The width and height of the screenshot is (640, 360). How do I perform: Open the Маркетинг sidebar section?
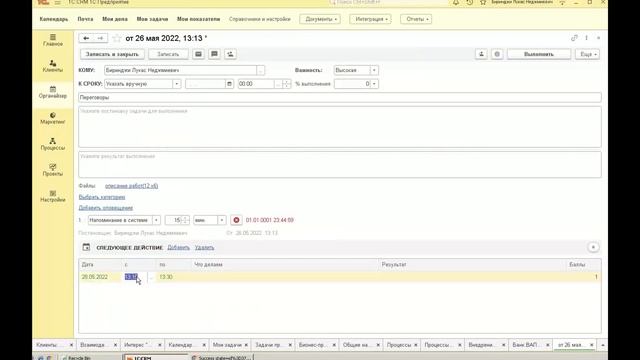[53, 118]
